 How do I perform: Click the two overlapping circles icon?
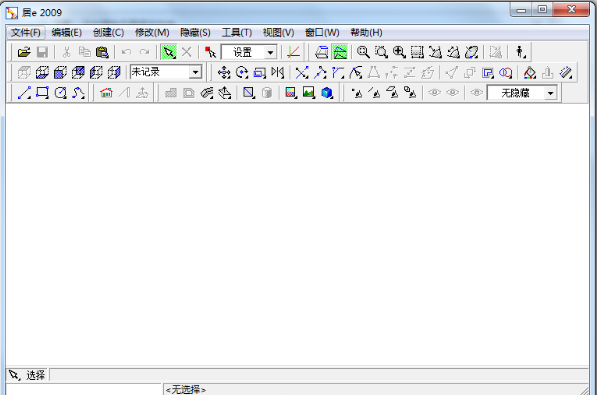[x=505, y=72]
